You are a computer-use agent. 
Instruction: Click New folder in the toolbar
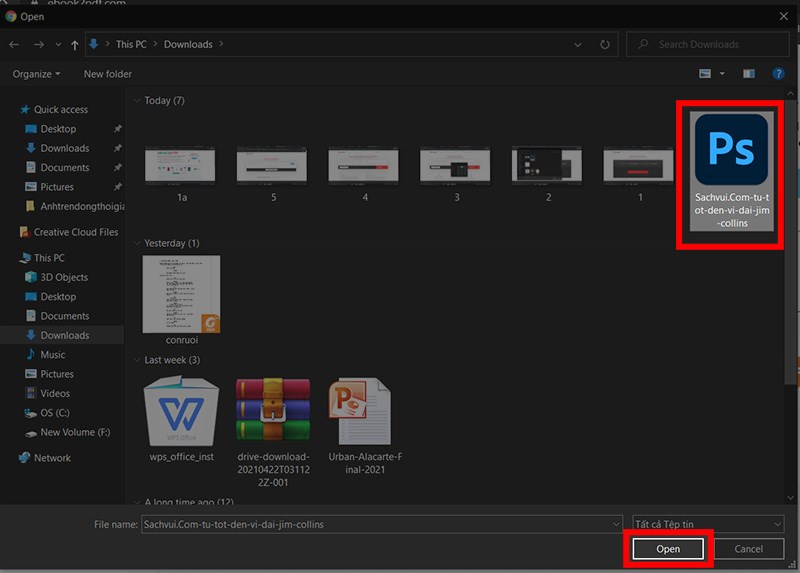[108, 74]
